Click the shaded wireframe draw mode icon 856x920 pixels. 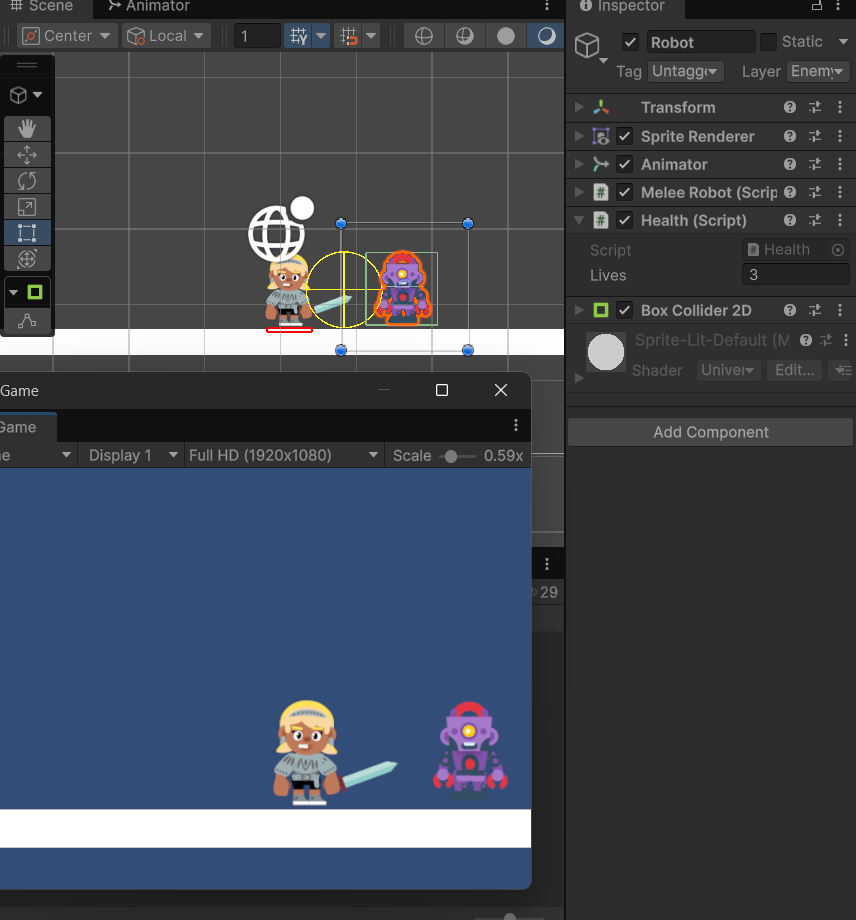pyautogui.click(x=465, y=36)
